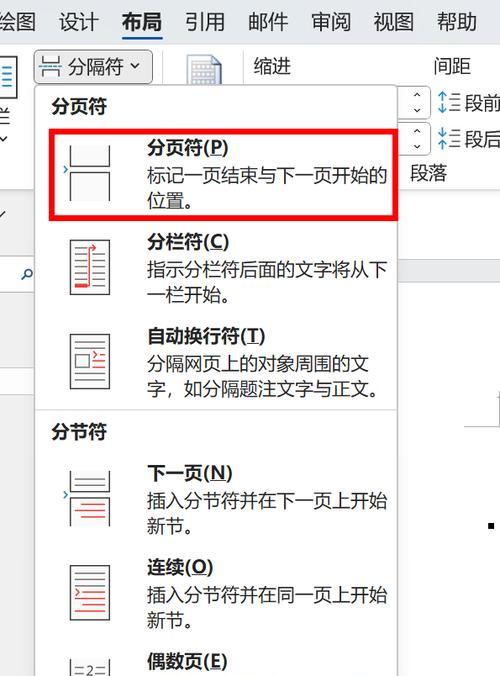
Task: Go to the 邮件 tab
Action: point(268,22)
